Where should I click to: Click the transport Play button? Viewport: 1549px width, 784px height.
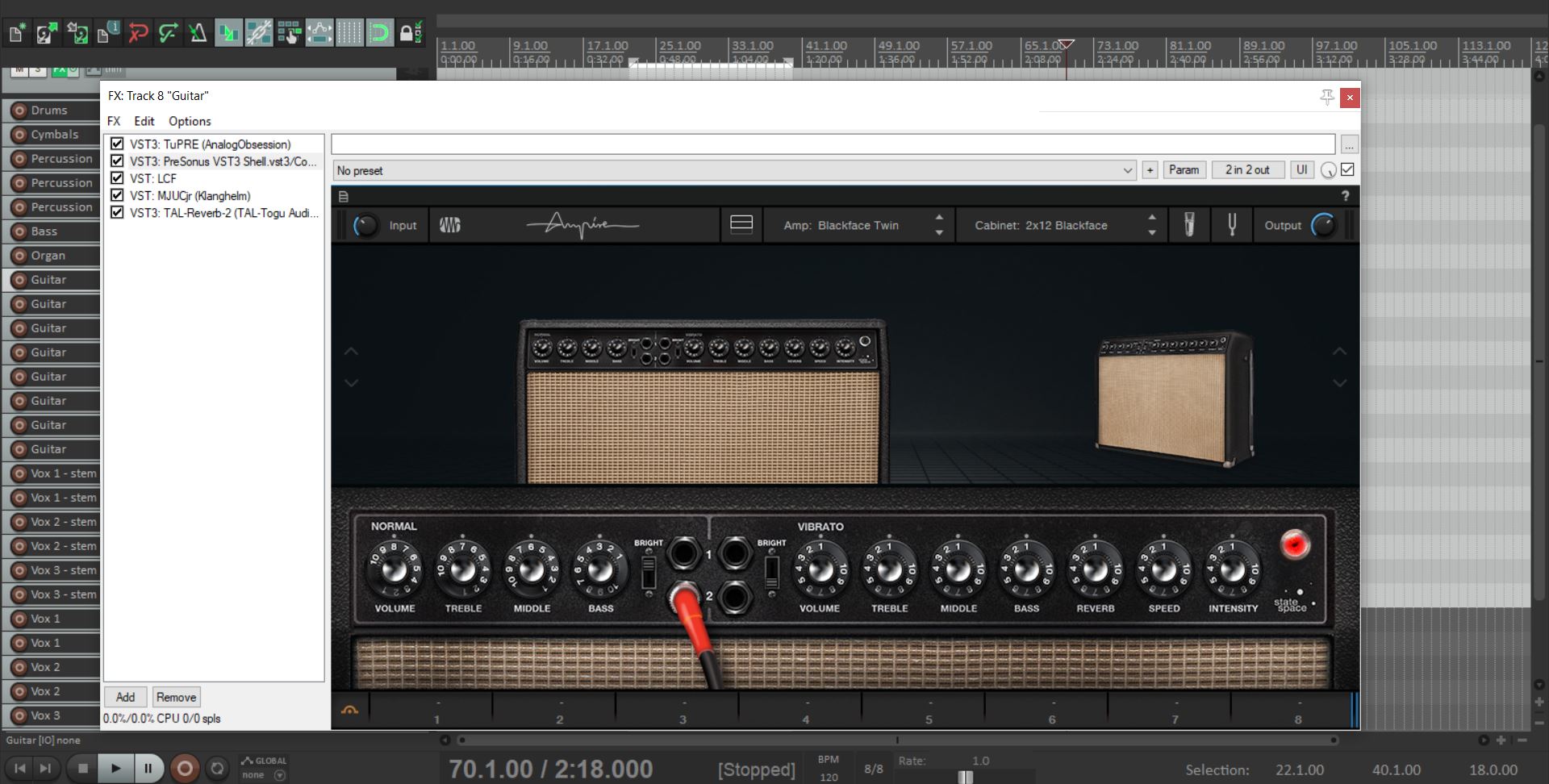click(115, 769)
